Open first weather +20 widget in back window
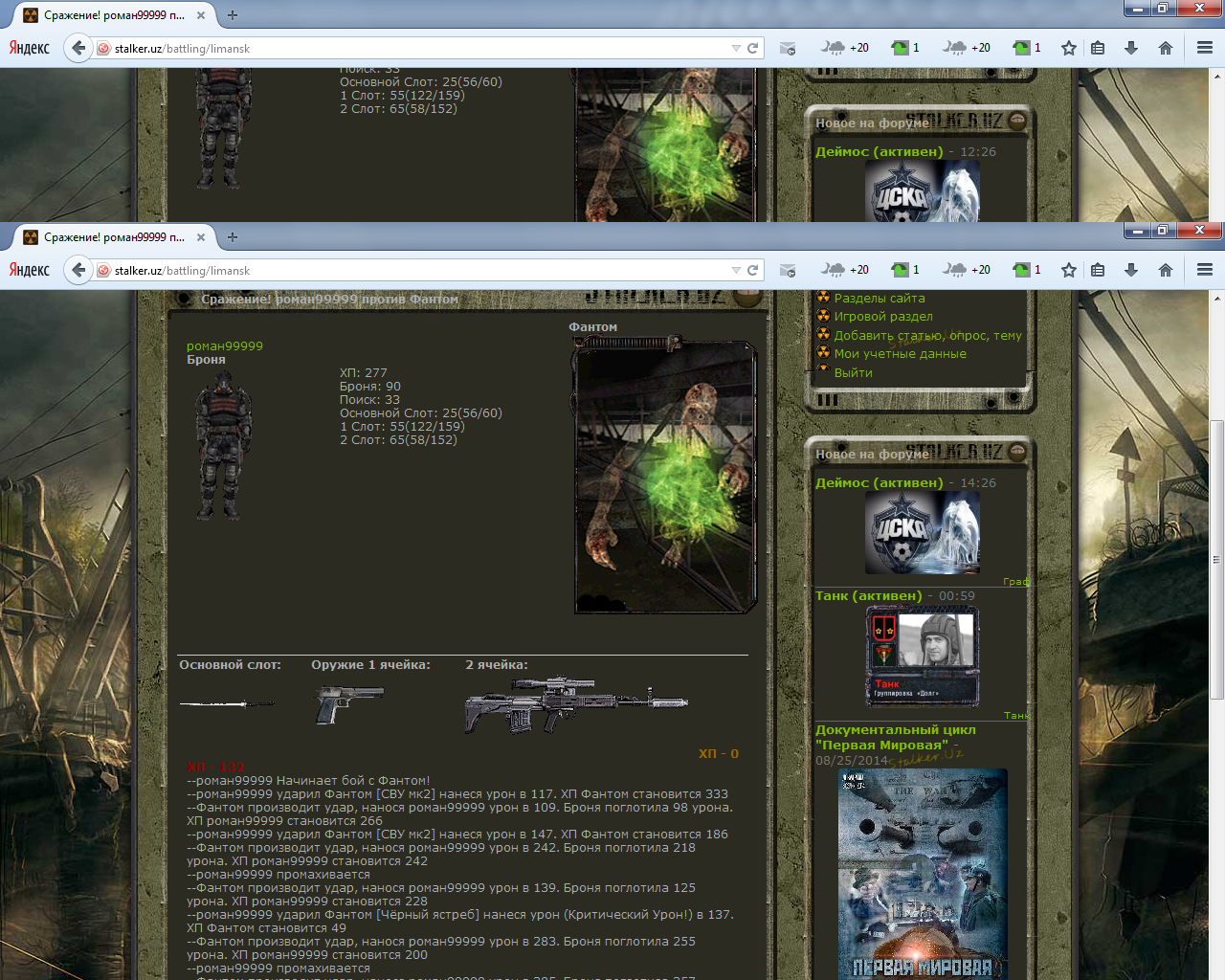 (x=845, y=48)
